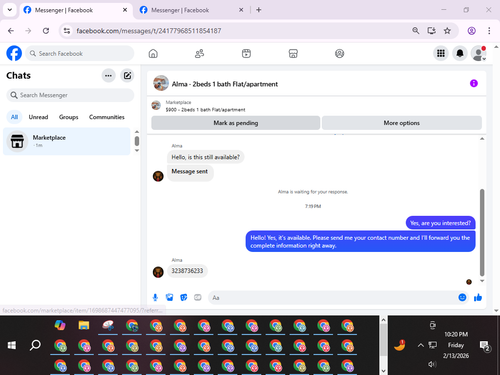This screenshot has height=375, width=500.
Task: Reload the page with refresh icon
Action: (46, 31)
